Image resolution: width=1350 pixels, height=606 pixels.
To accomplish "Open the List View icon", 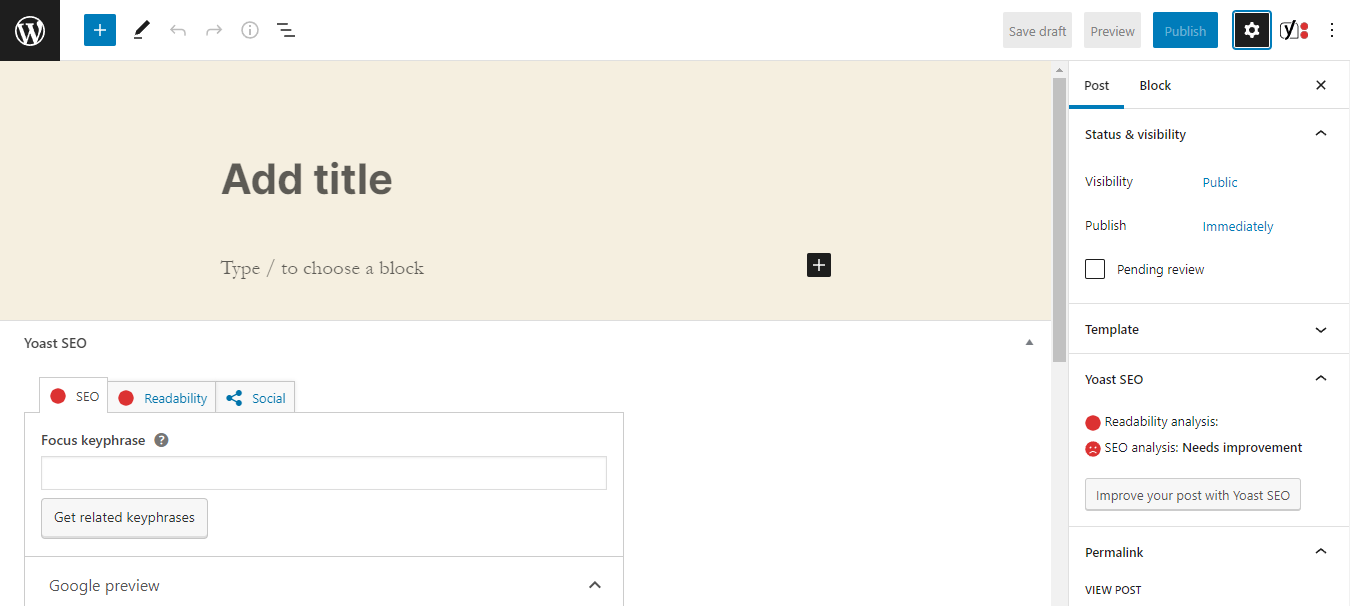I will pos(286,30).
